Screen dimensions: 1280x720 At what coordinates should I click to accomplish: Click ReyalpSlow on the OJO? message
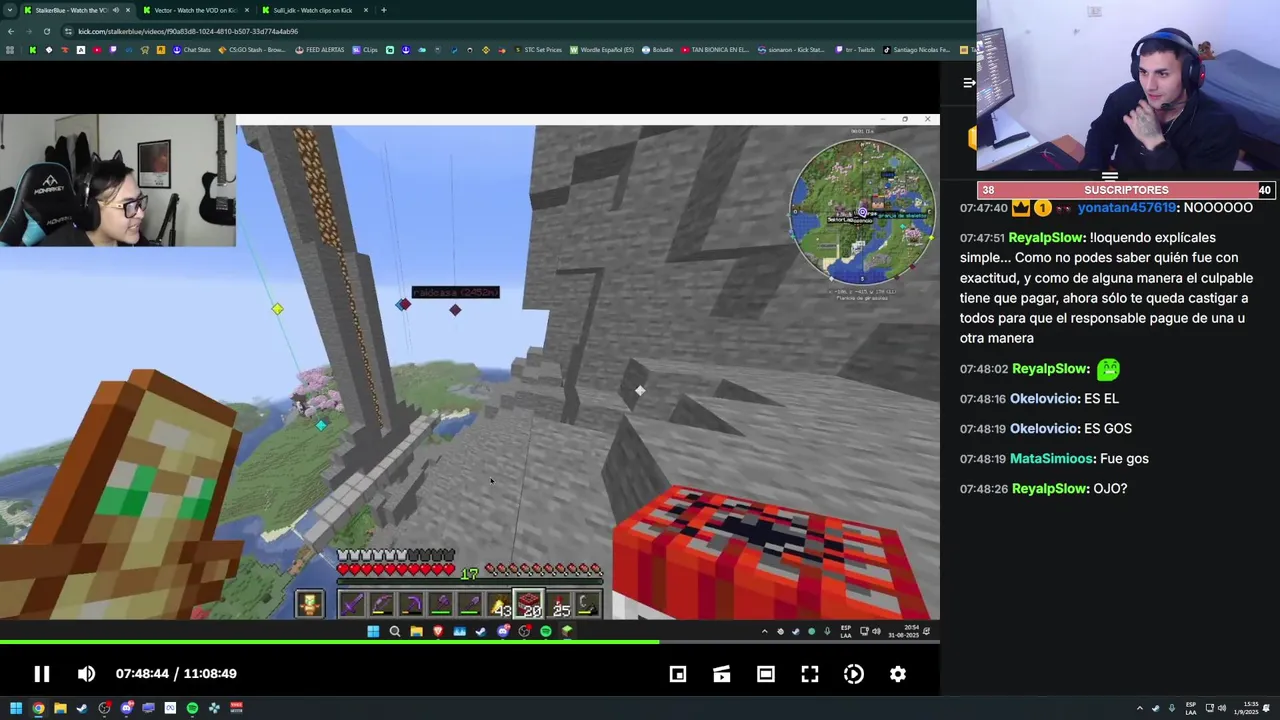pyautogui.click(x=1049, y=489)
